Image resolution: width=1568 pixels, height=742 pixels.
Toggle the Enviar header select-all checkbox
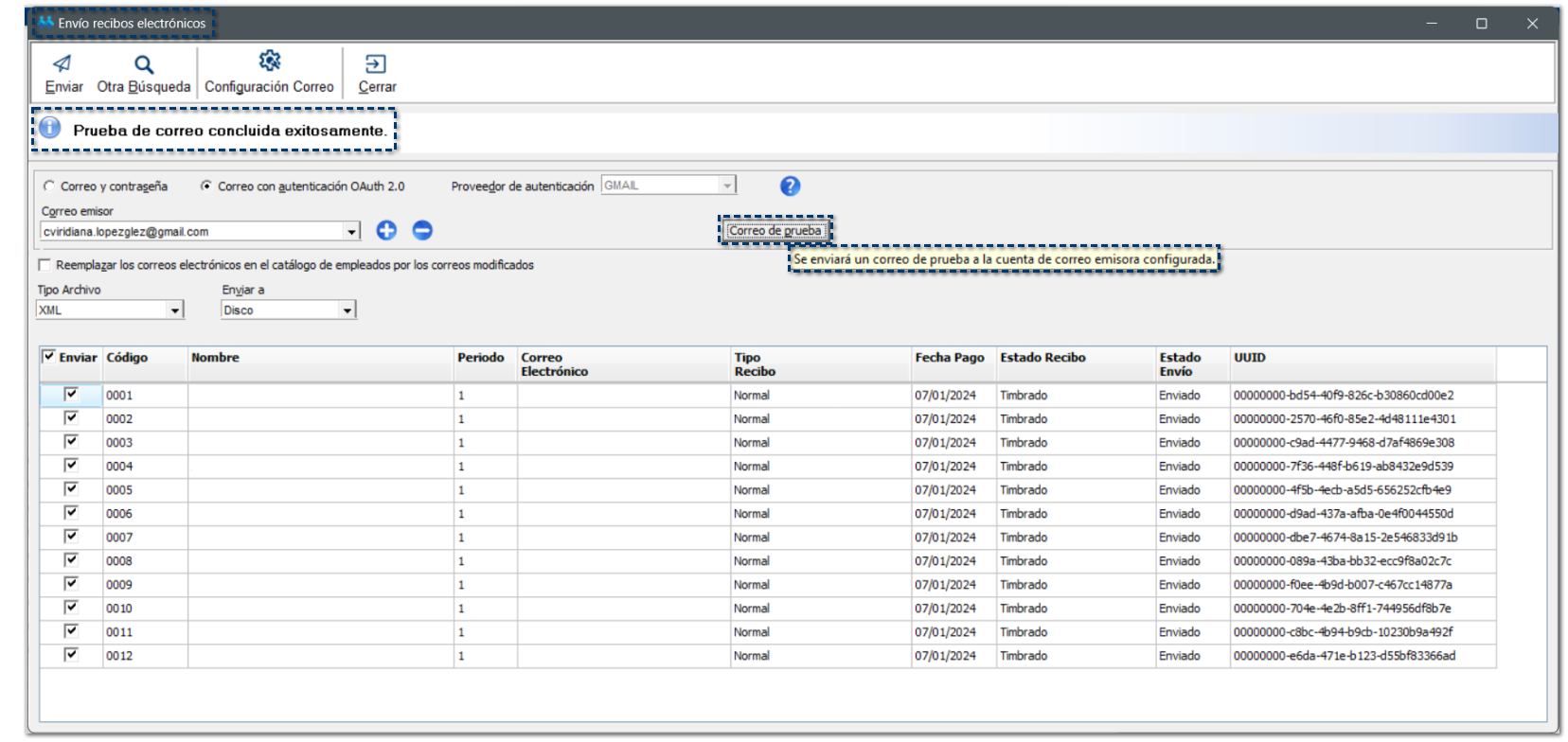(49, 357)
